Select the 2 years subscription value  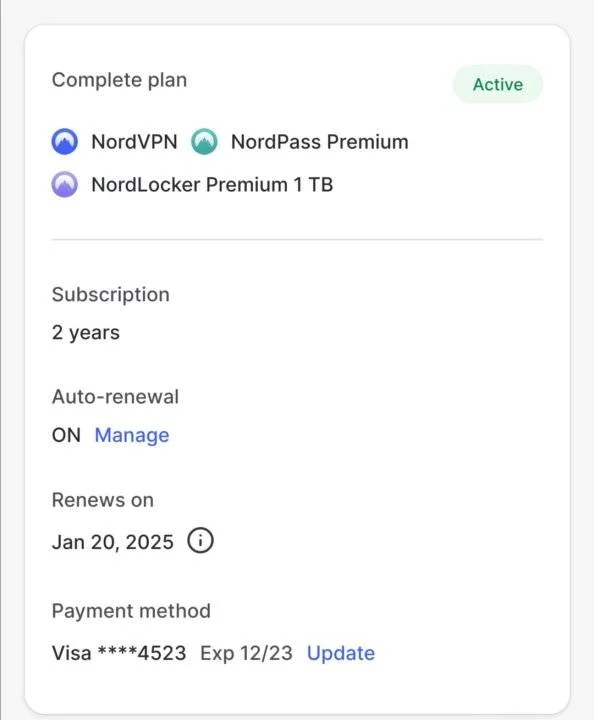coord(86,333)
